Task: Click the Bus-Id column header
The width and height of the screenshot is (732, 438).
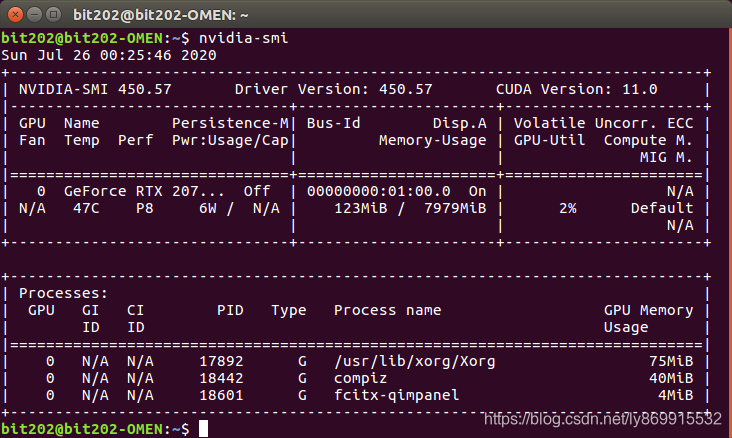Action: [x=333, y=123]
